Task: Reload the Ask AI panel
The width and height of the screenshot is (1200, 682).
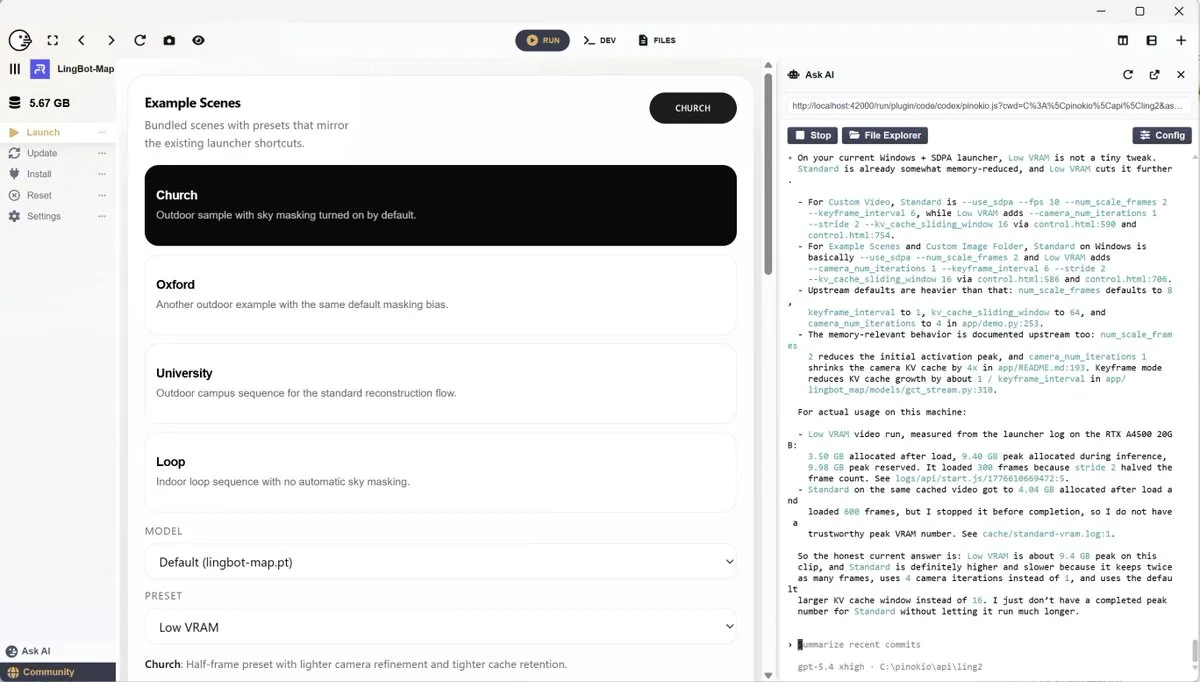Action: coord(1128,75)
